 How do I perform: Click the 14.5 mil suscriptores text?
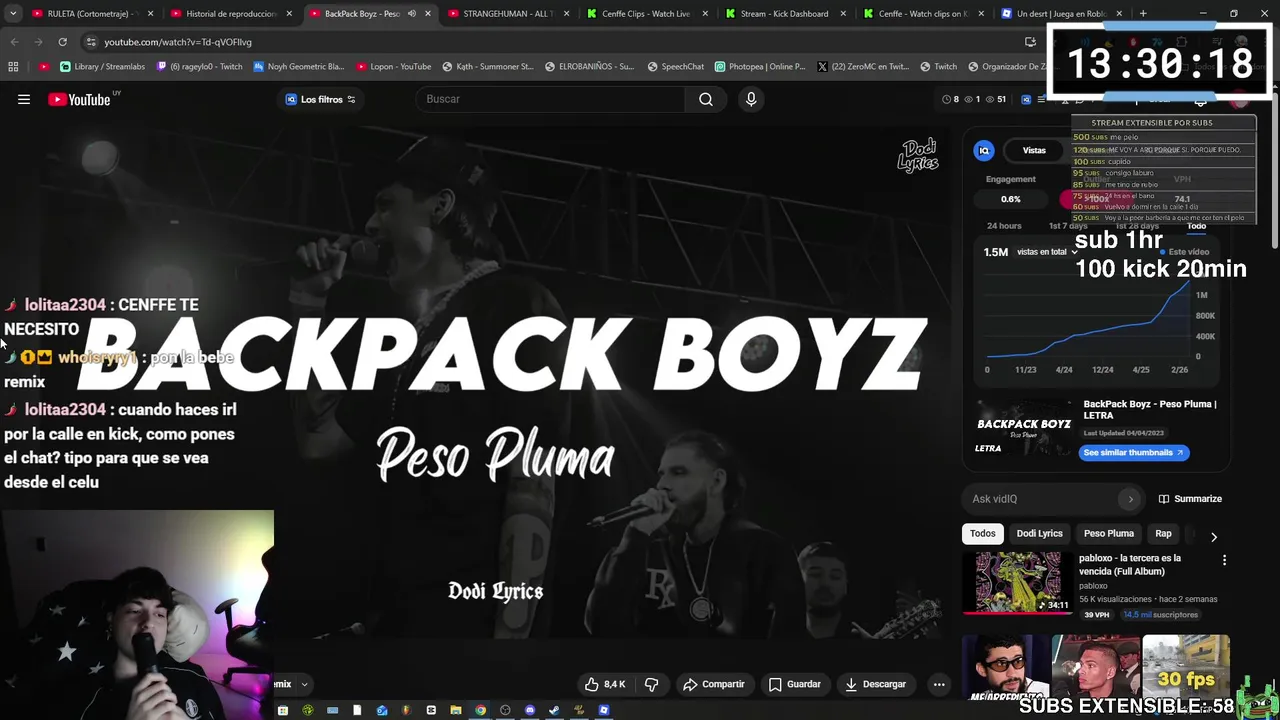click(1160, 615)
